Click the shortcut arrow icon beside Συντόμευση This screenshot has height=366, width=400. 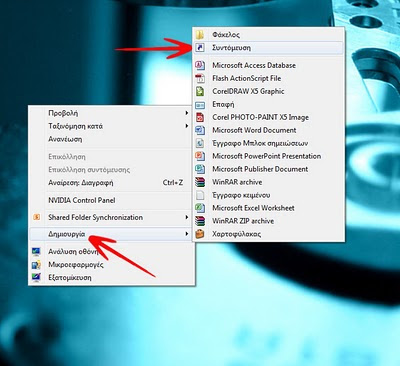200,48
